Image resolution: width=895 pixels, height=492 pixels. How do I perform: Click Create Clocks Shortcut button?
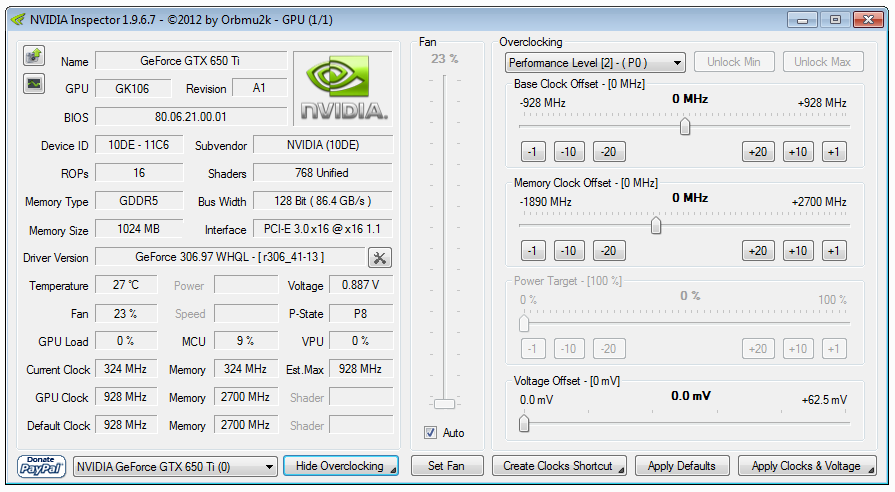click(559, 466)
